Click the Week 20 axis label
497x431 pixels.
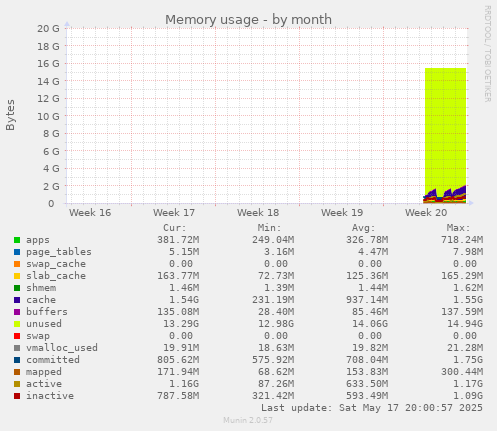(x=426, y=213)
